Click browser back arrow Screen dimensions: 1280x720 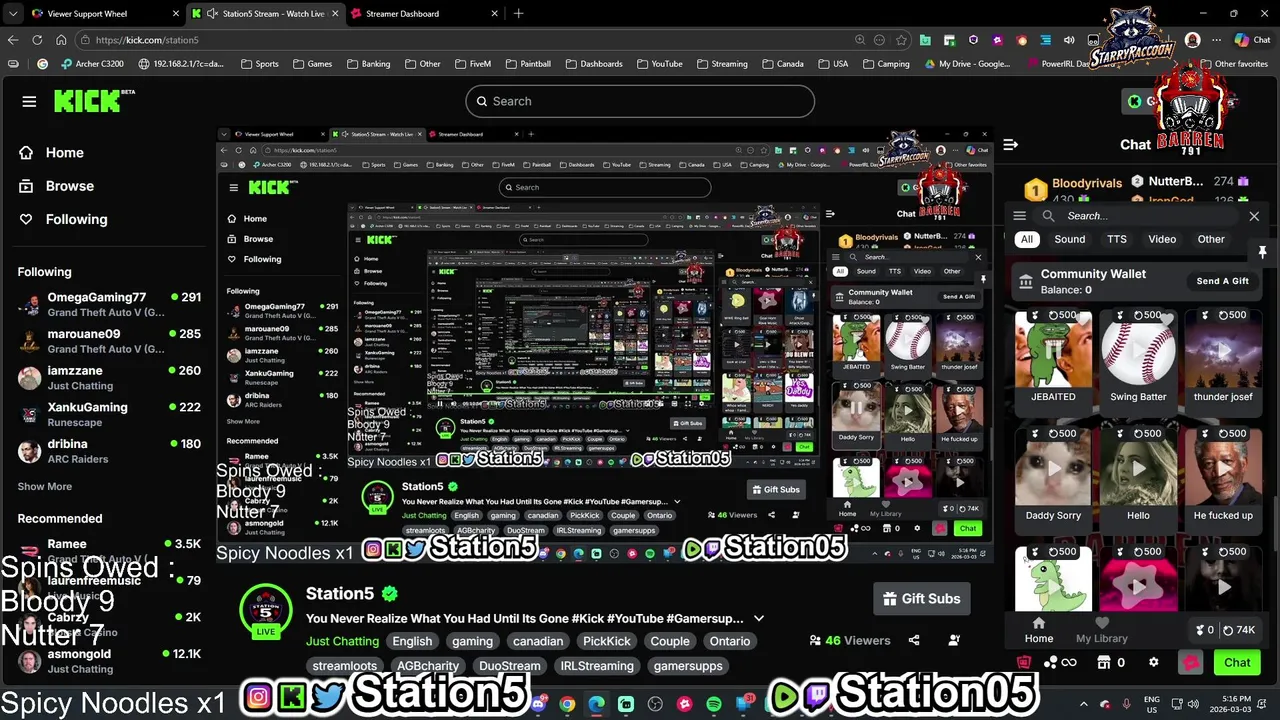click(x=13, y=40)
